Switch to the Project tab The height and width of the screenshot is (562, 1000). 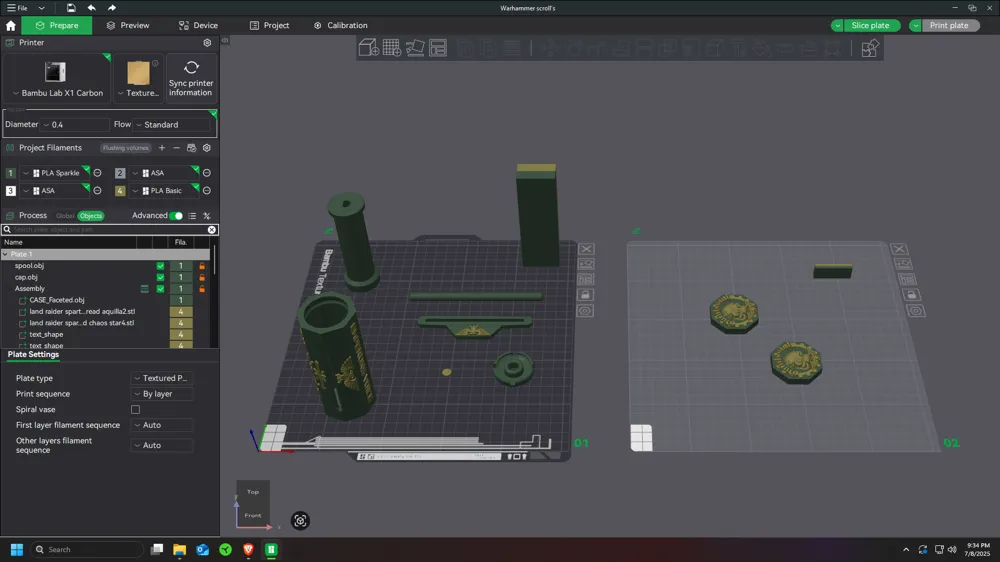pyautogui.click(x=269, y=26)
